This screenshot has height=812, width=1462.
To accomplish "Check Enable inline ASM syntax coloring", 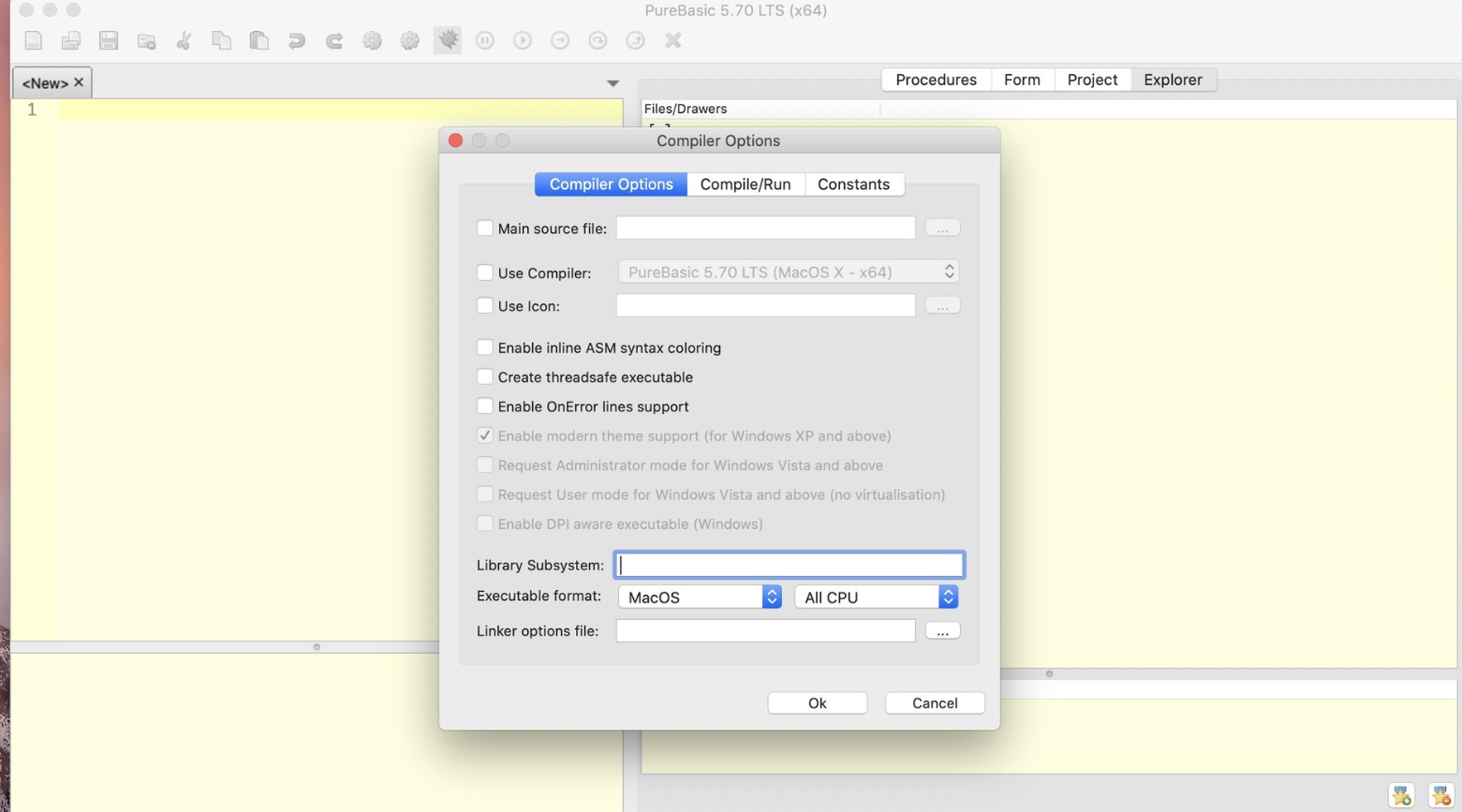I will coord(485,347).
